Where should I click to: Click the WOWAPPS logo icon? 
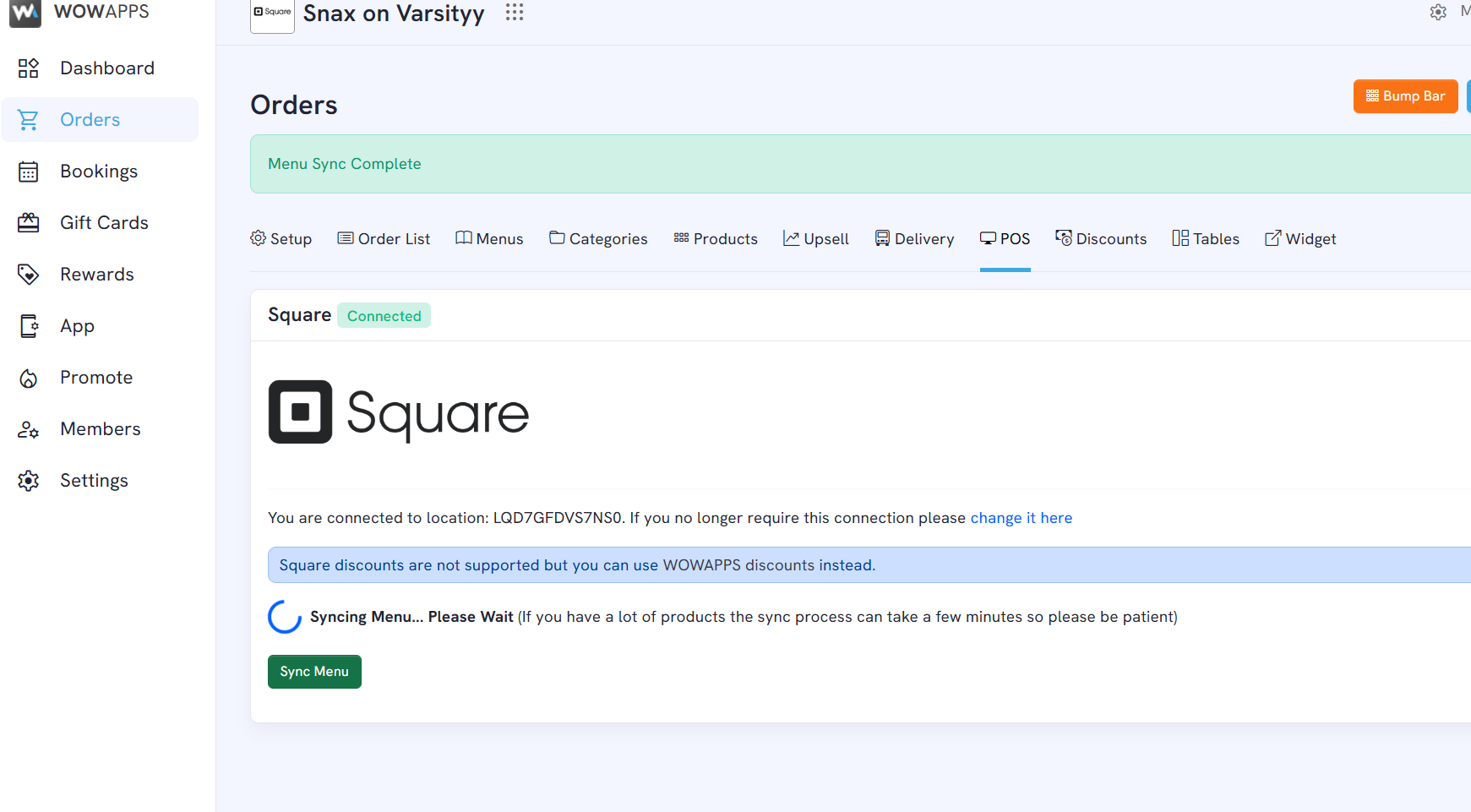[25, 14]
